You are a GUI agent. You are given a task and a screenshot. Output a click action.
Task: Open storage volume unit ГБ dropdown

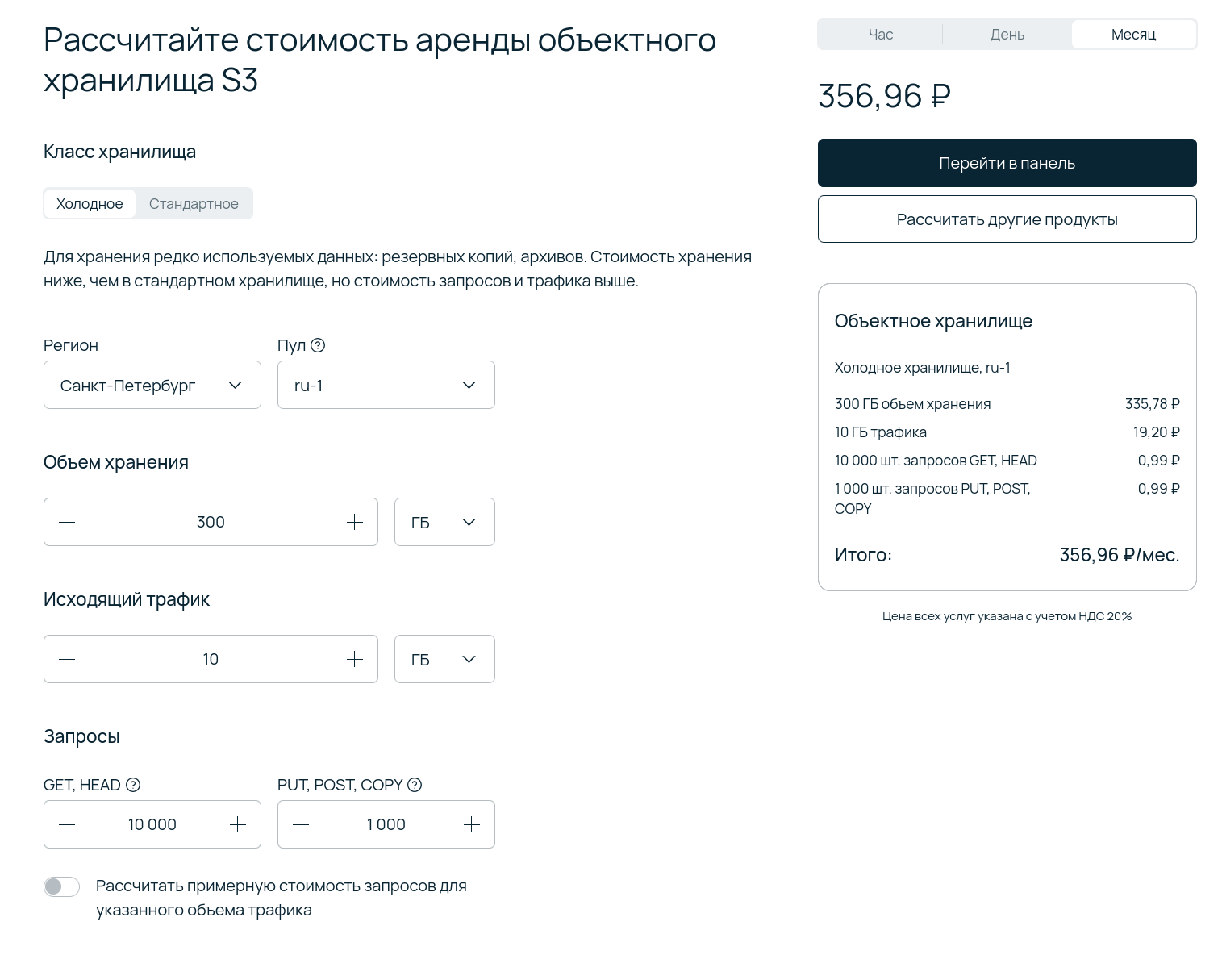[x=444, y=522]
